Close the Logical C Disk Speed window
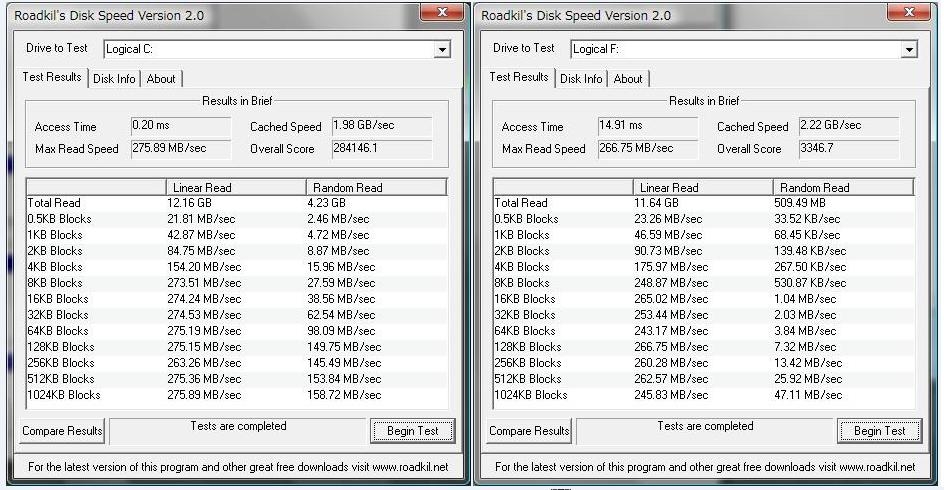The width and height of the screenshot is (944, 490). [x=441, y=12]
